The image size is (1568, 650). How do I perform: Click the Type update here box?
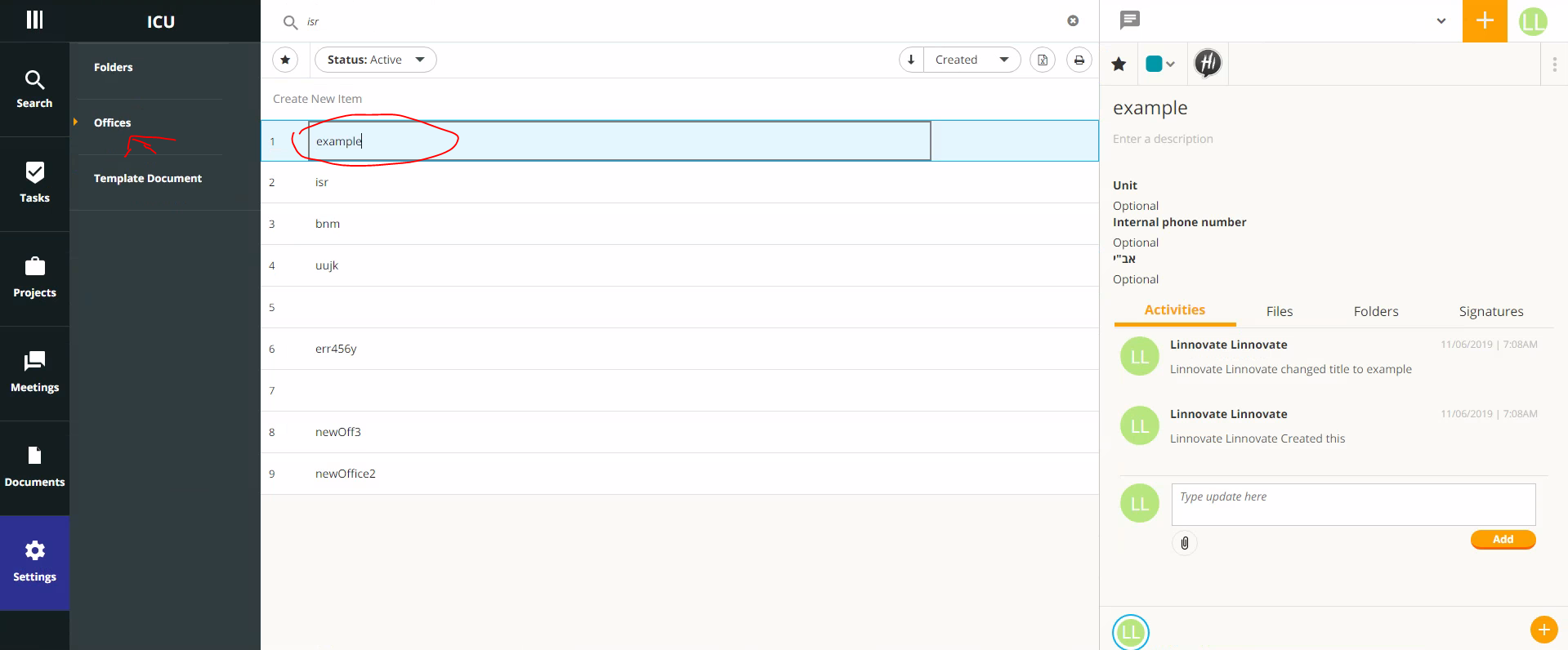point(1353,505)
